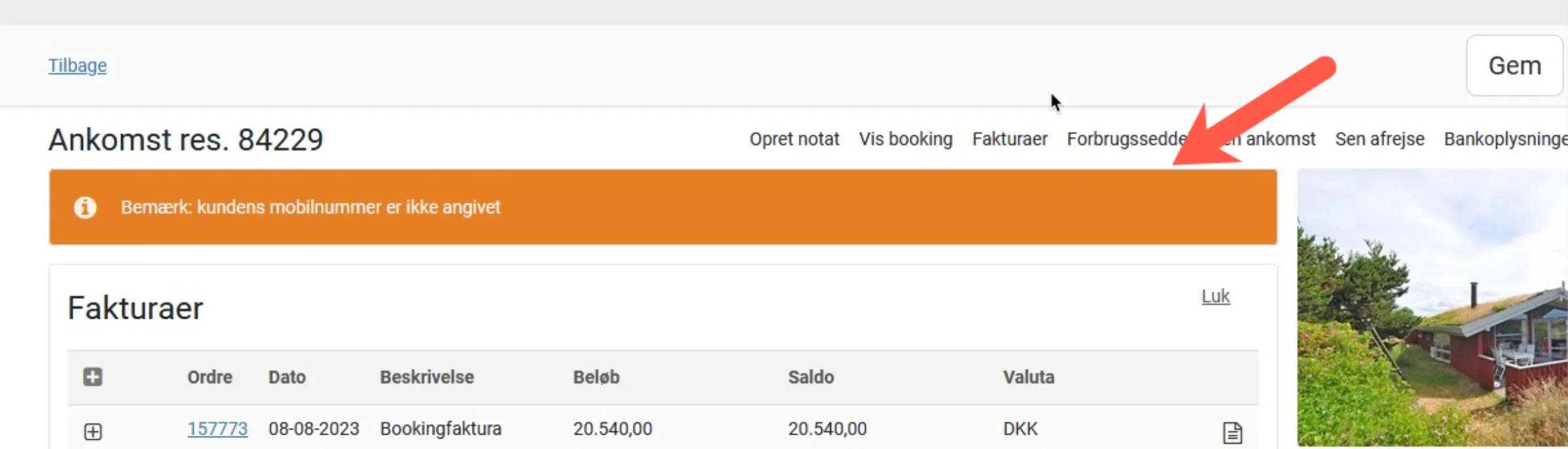Open the Forbrugsseddel menu item

click(x=1126, y=139)
